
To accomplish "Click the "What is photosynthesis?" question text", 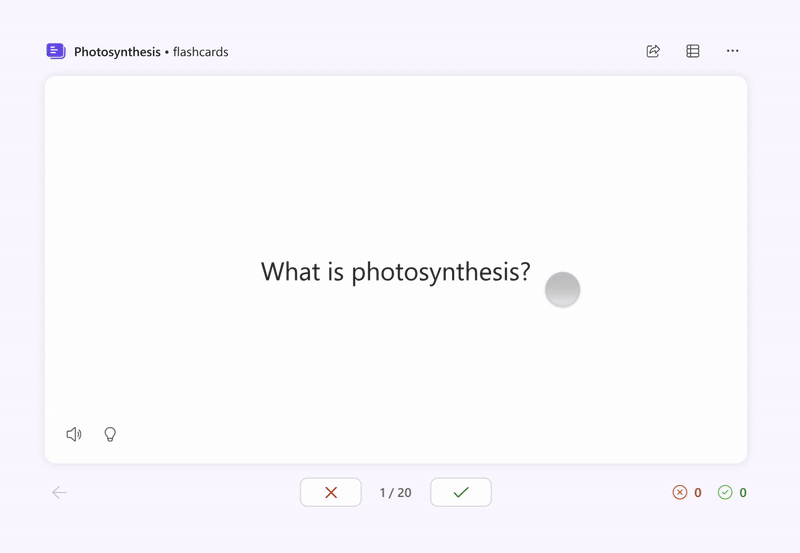I will pyautogui.click(x=395, y=272).
